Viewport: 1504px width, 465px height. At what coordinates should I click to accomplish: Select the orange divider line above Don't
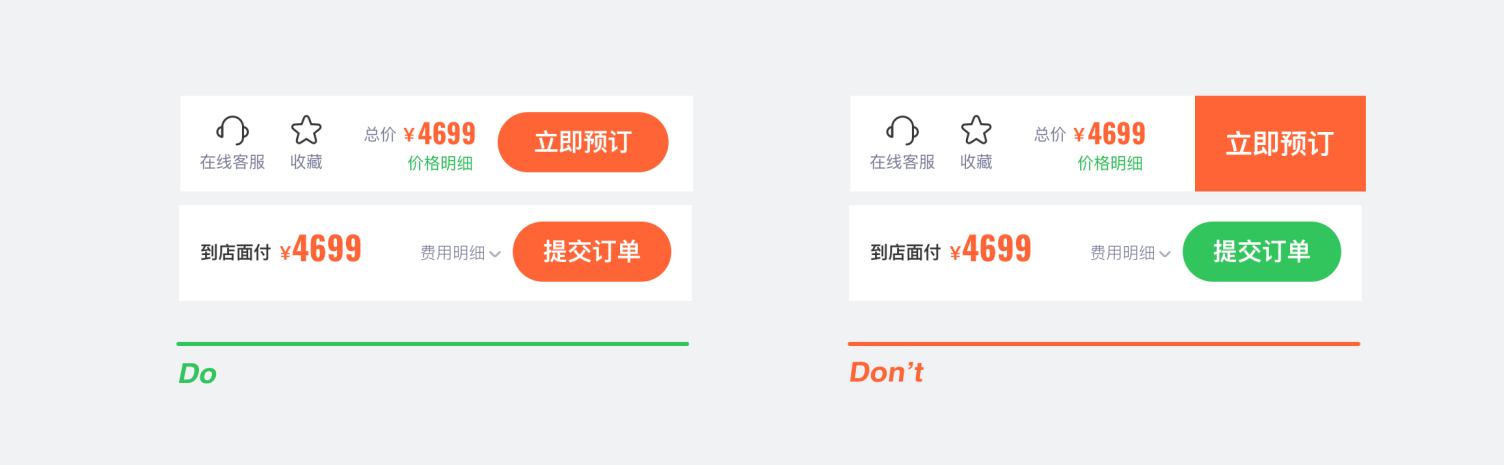point(1104,344)
